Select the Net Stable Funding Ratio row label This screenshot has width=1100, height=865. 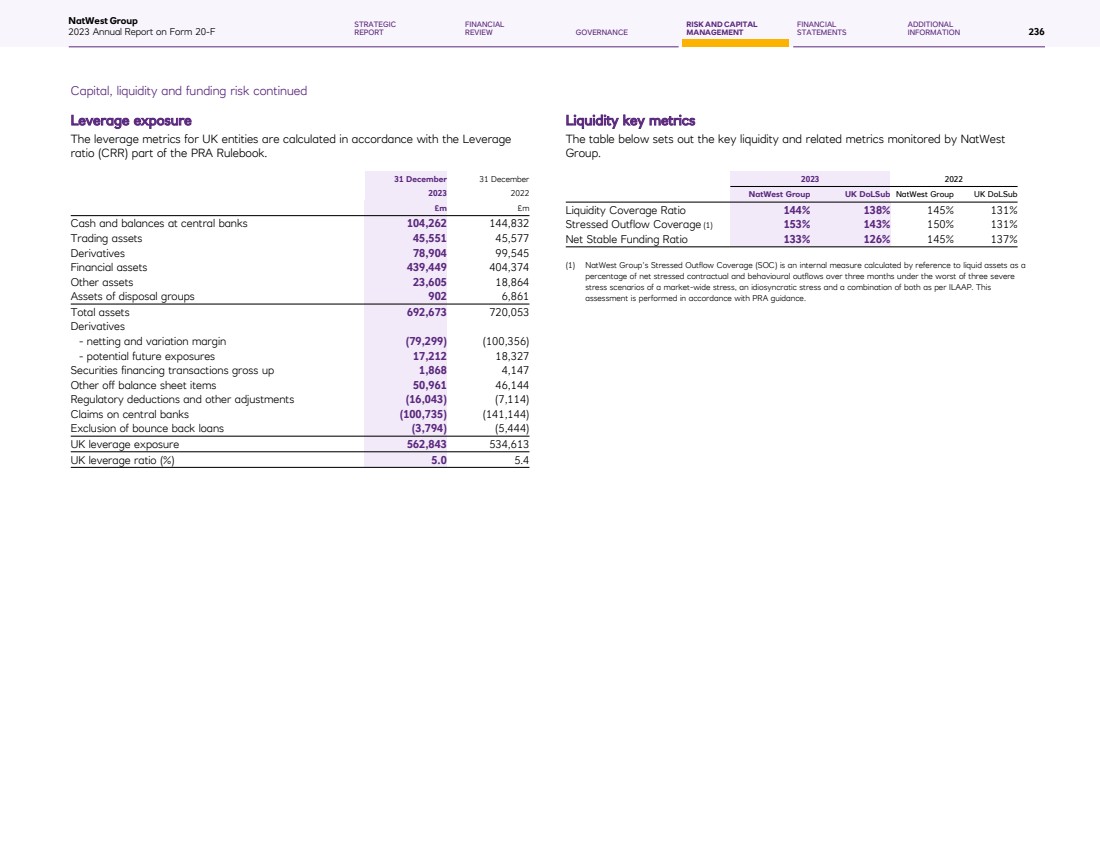tap(626, 240)
